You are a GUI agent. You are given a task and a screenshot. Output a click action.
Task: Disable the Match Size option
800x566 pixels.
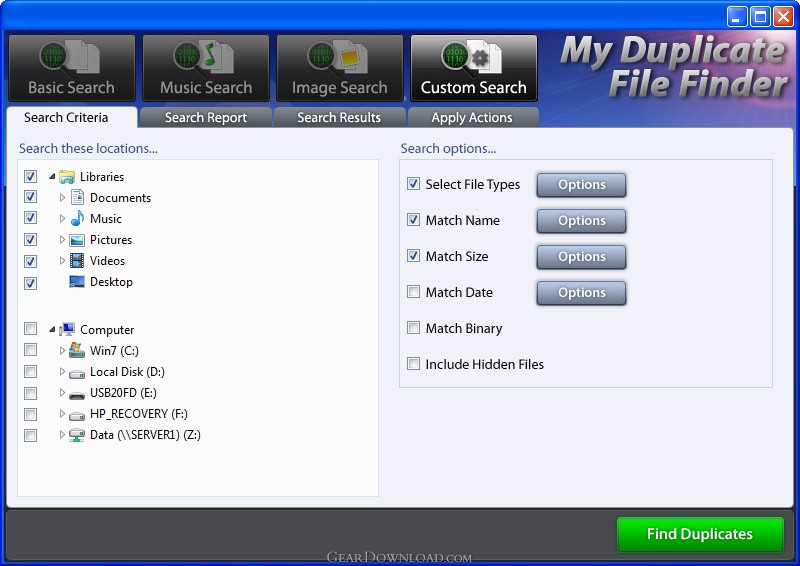[413, 256]
